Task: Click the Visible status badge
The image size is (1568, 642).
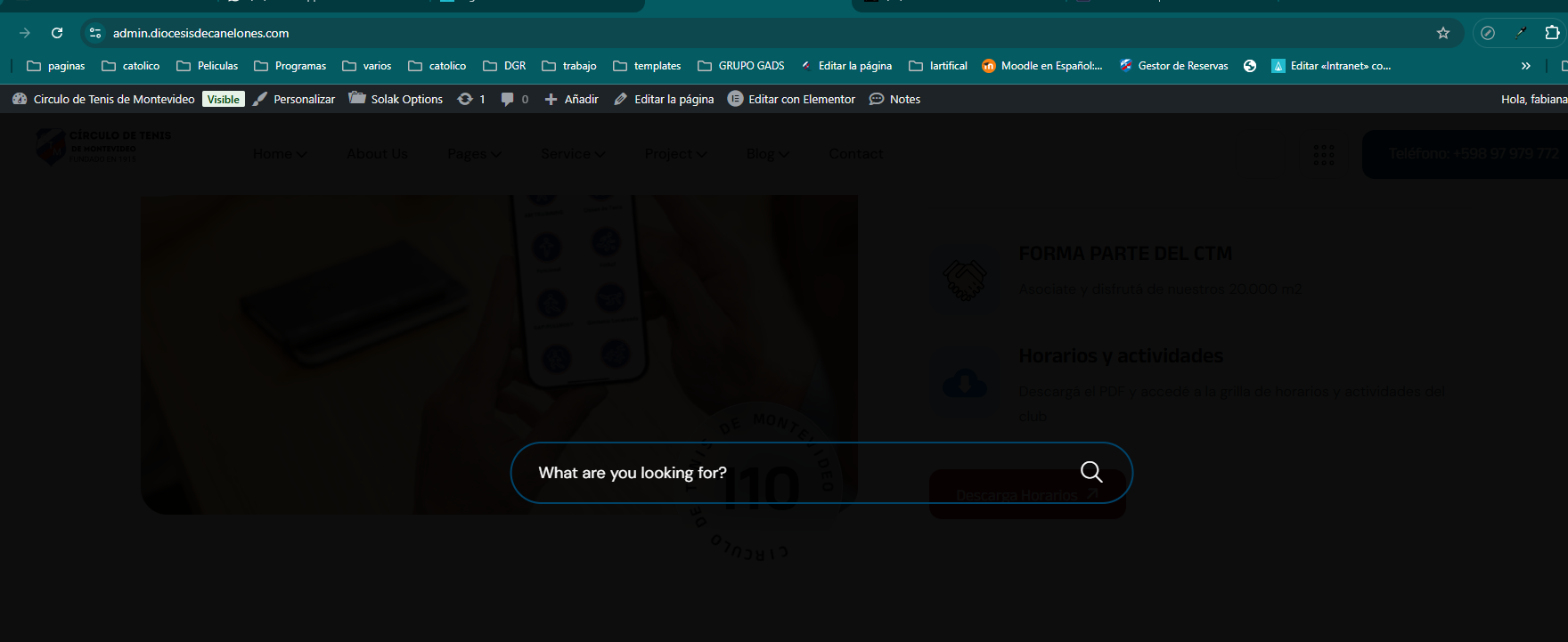Action: pyautogui.click(x=223, y=99)
